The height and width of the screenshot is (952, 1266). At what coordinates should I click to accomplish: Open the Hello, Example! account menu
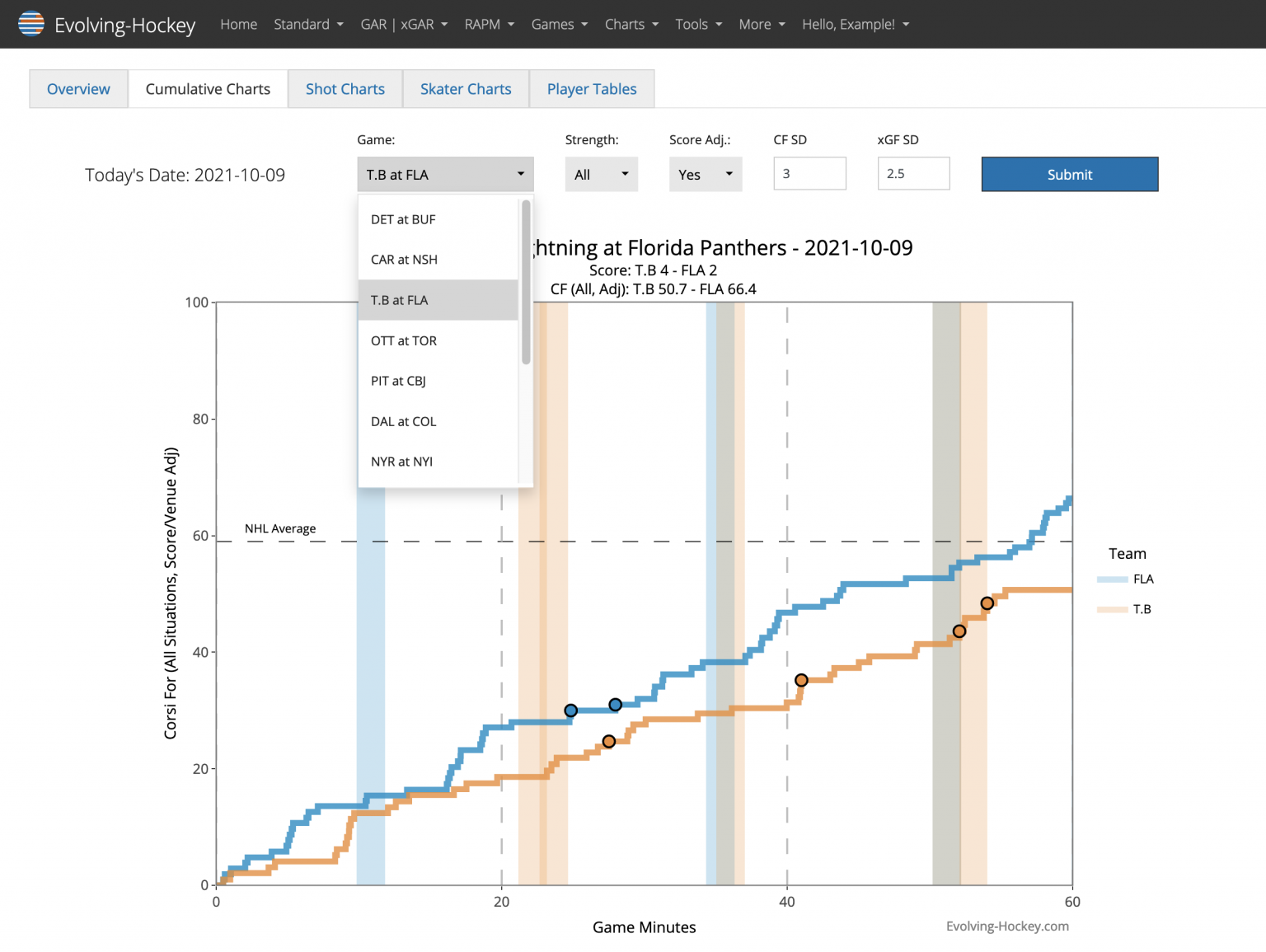coord(855,24)
